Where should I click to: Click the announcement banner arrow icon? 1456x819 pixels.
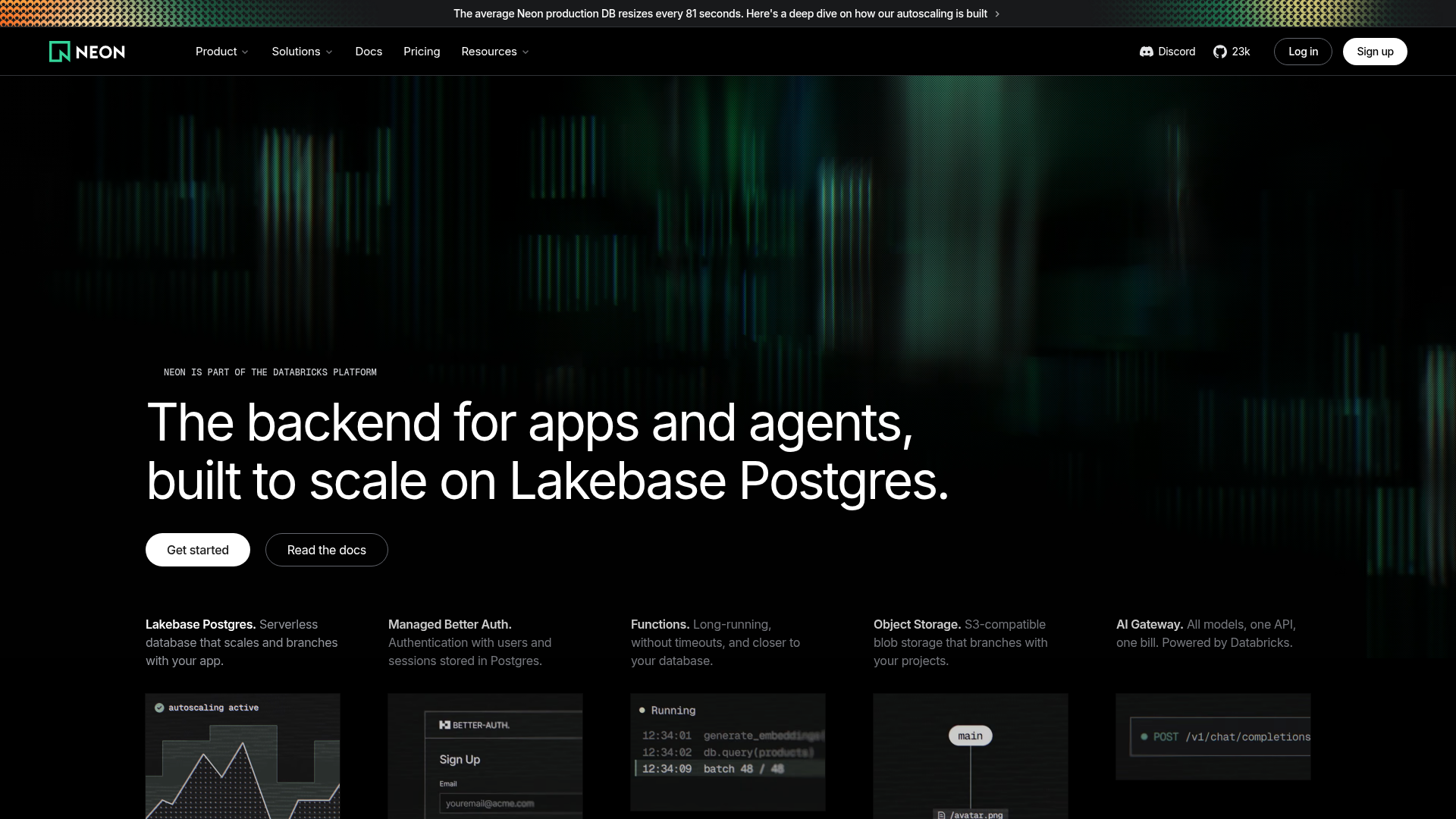pos(997,14)
